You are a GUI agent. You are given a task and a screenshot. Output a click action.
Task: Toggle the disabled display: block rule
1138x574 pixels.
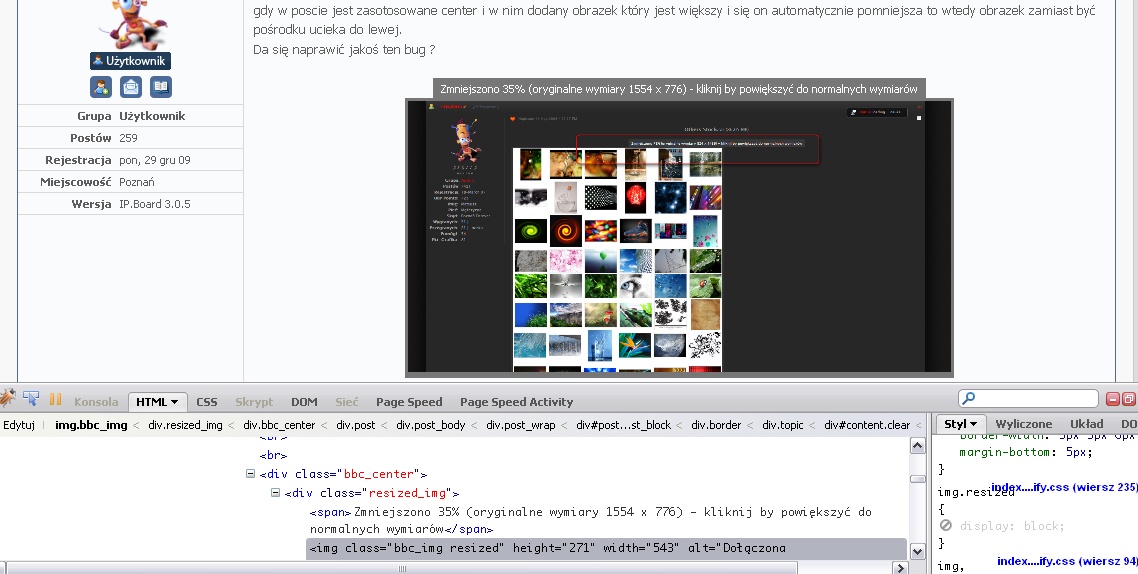(x=946, y=525)
